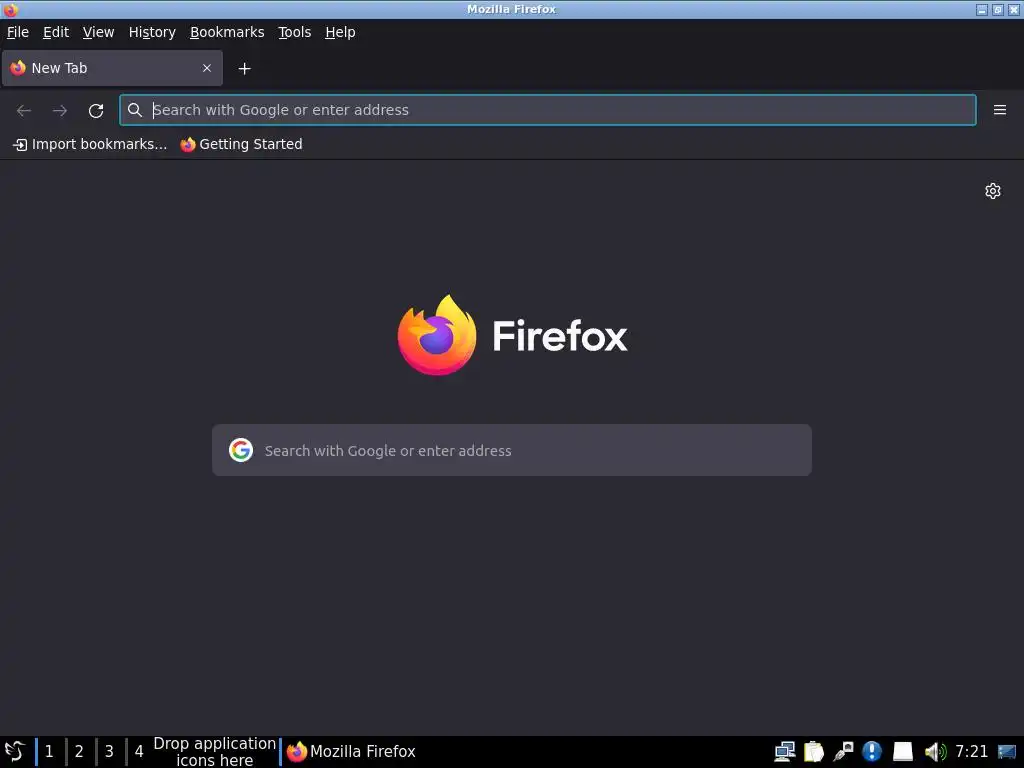Viewport: 1024px width, 768px height.
Task: Open the volume speaker tray icon
Action: click(x=935, y=752)
